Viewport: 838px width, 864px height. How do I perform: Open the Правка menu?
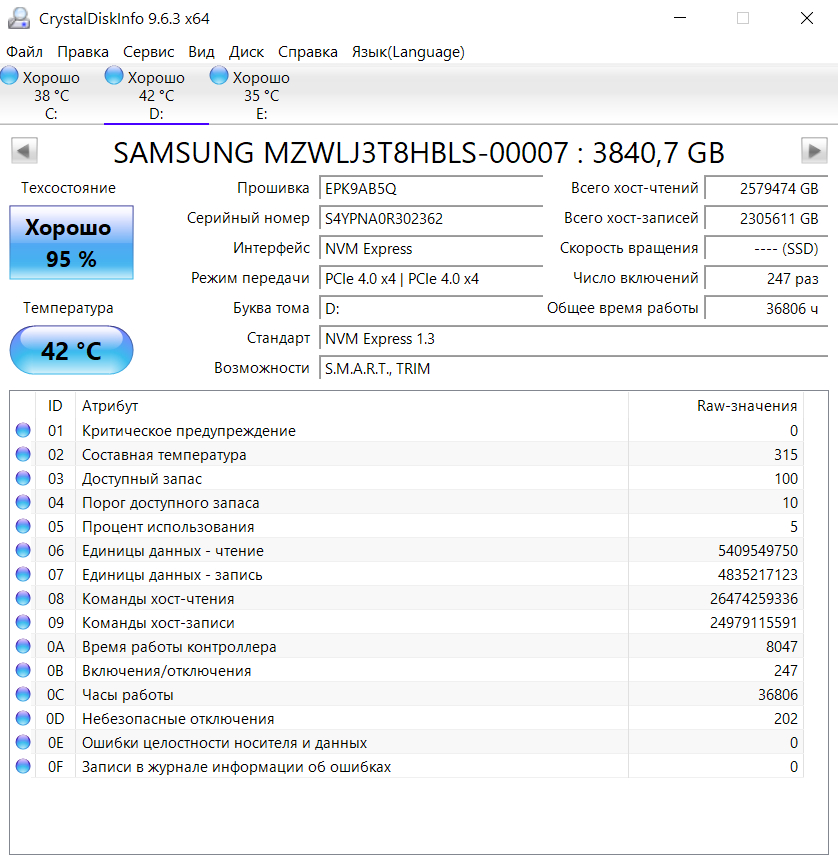click(x=83, y=52)
